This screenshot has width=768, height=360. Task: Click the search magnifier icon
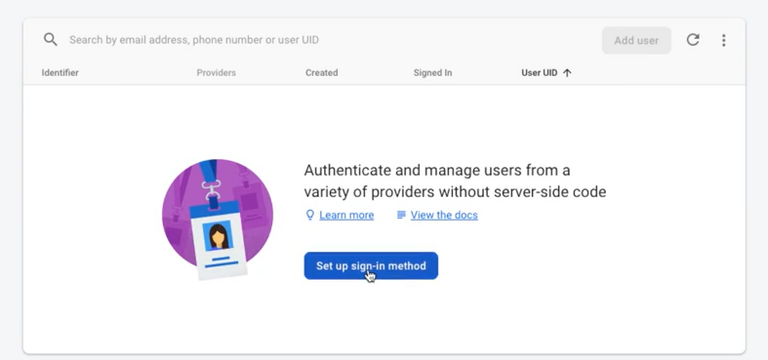(50, 40)
